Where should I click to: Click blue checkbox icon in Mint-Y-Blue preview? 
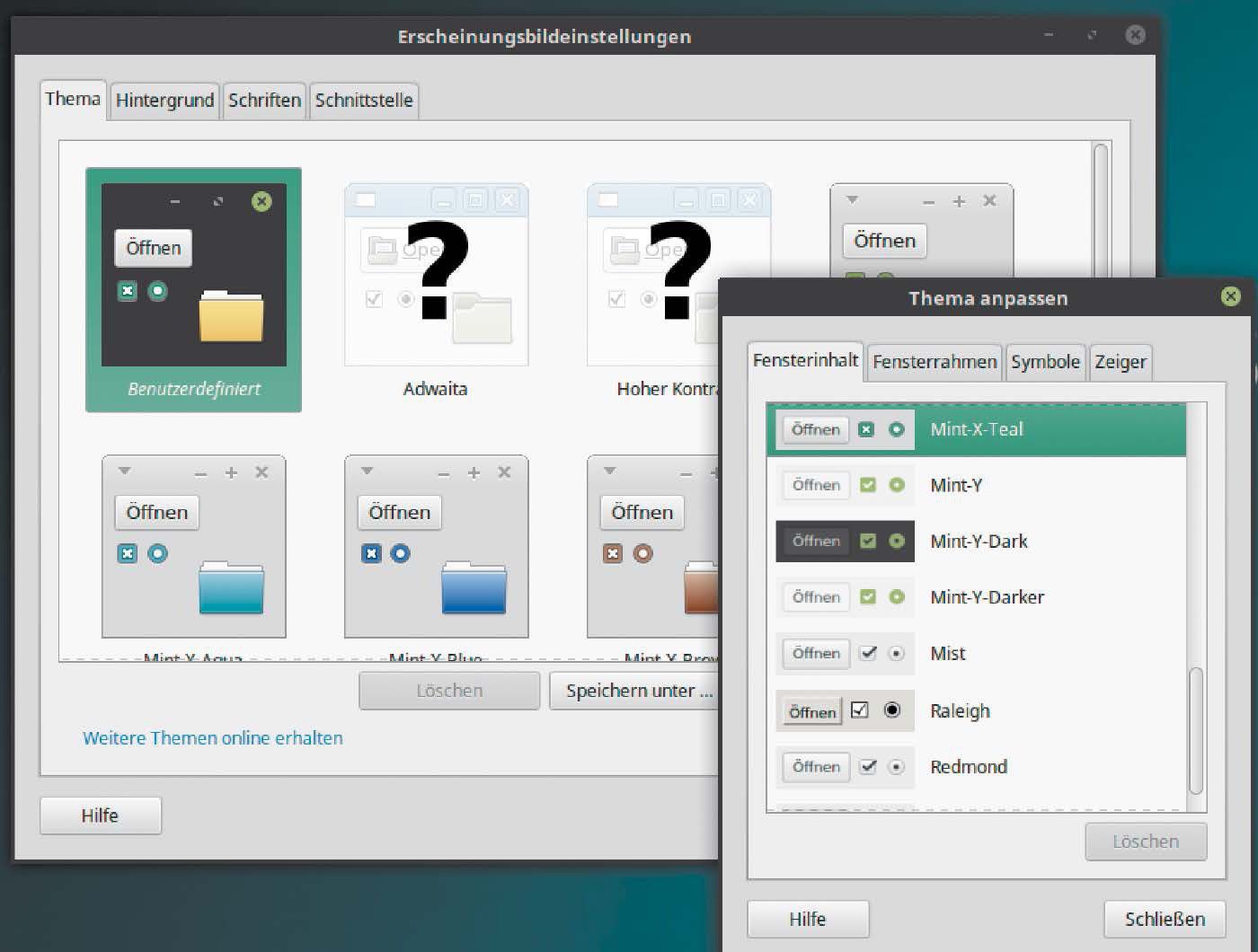point(371,553)
